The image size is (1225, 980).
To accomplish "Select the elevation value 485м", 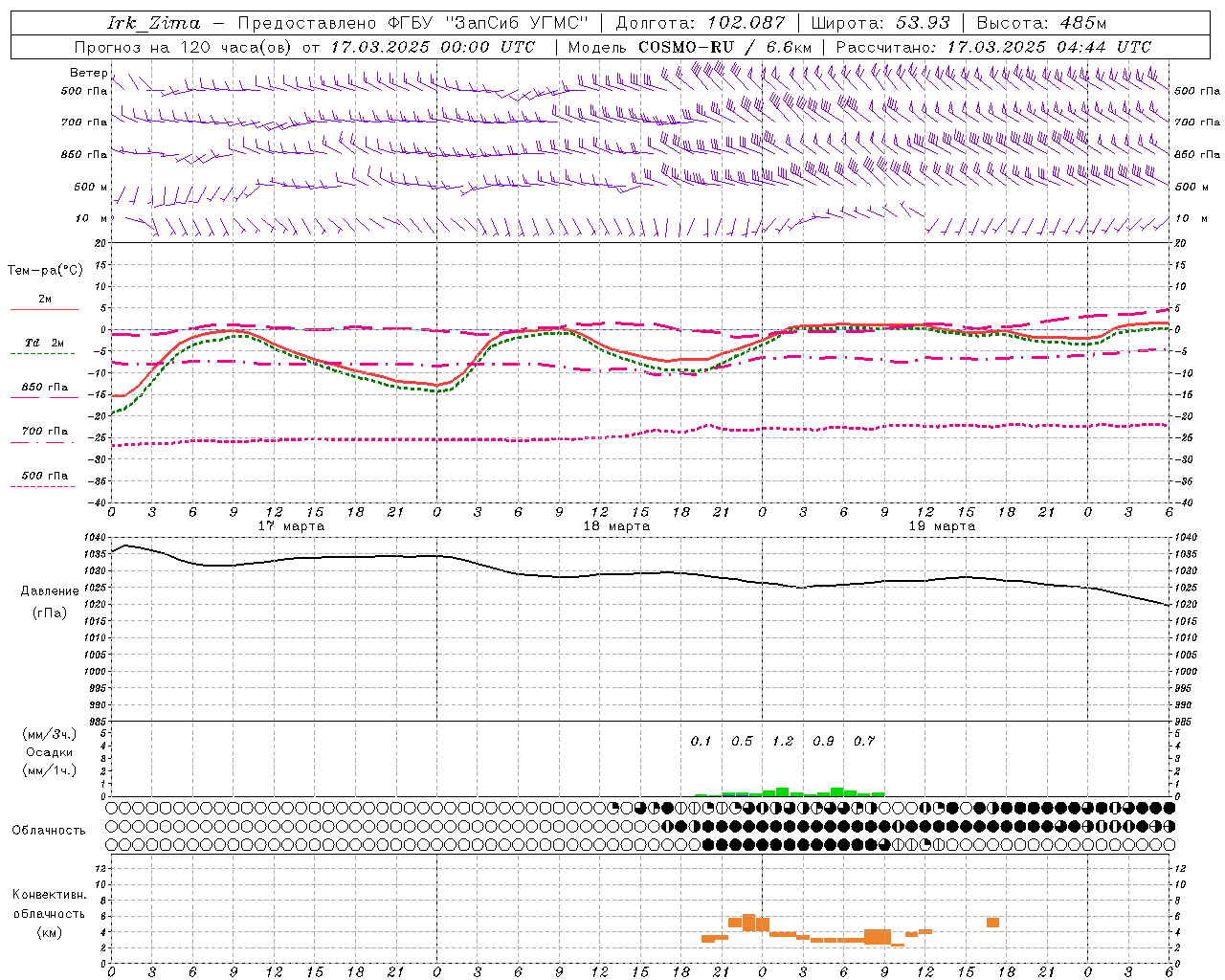I will [x=1083, y=23].
